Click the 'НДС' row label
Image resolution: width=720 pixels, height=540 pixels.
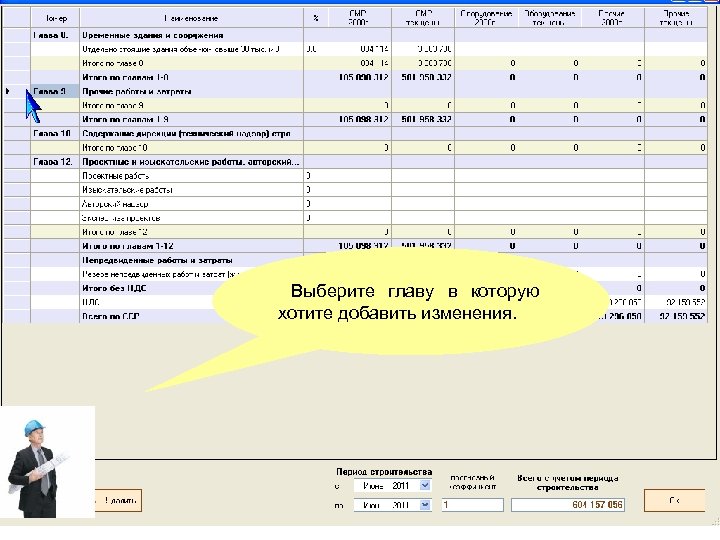coord(90,302)
